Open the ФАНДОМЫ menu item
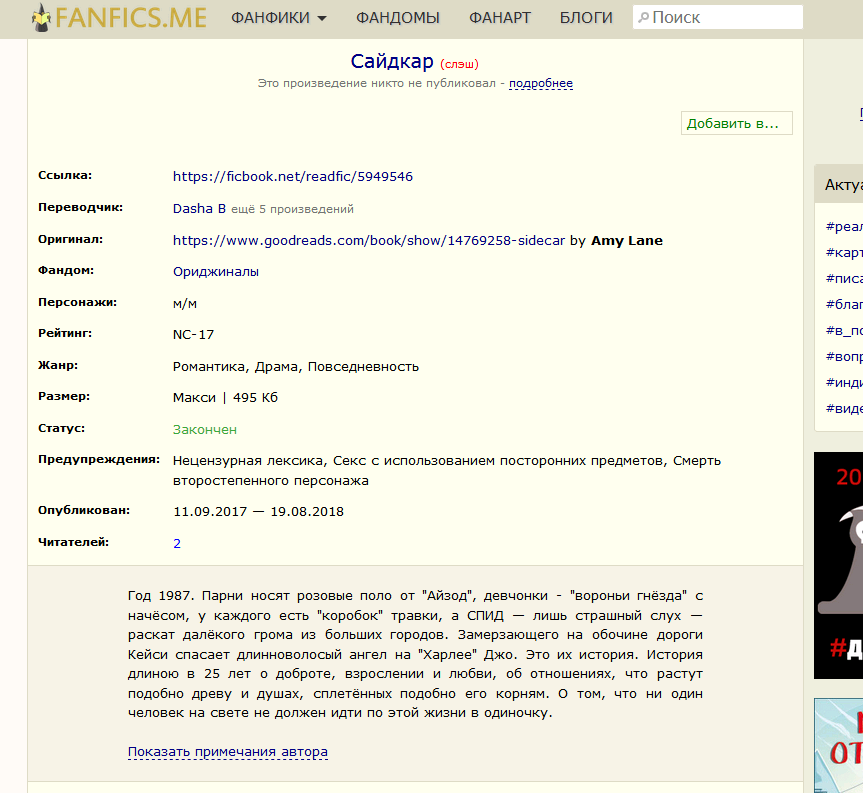The height and width of the screenshot is (793, 863). pos(397,18)
